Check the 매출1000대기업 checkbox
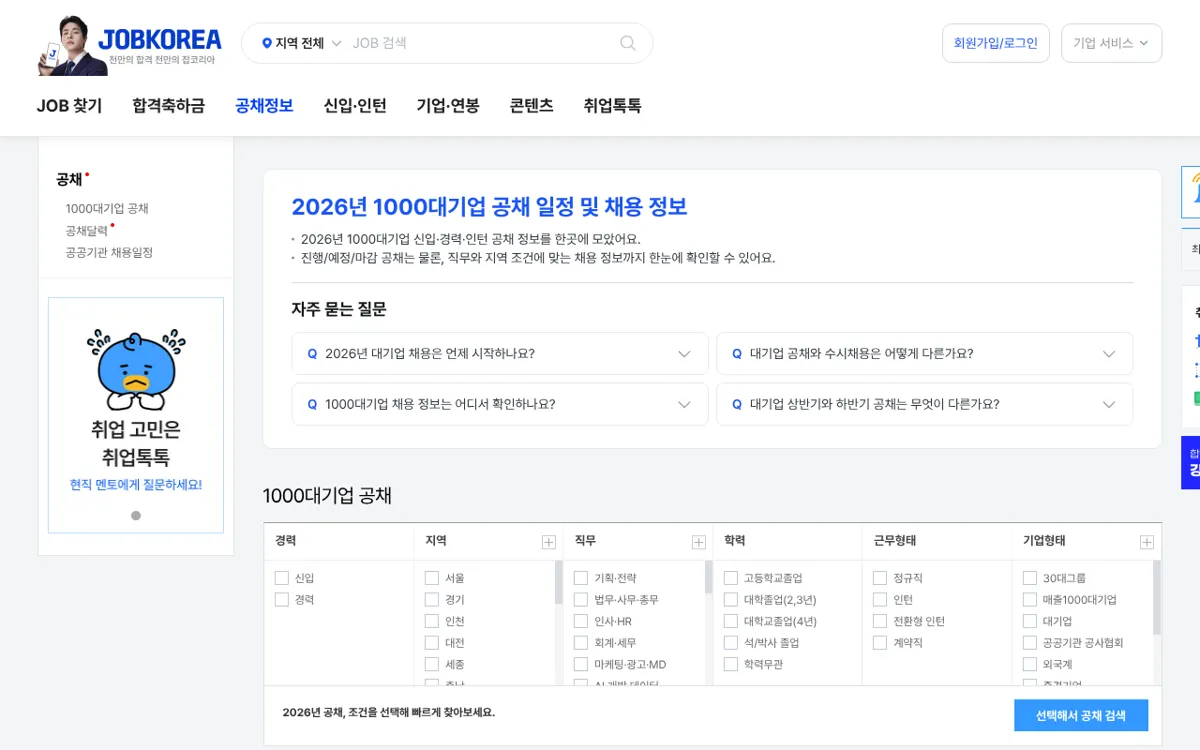The image size is (1200, 750). 1030,600
